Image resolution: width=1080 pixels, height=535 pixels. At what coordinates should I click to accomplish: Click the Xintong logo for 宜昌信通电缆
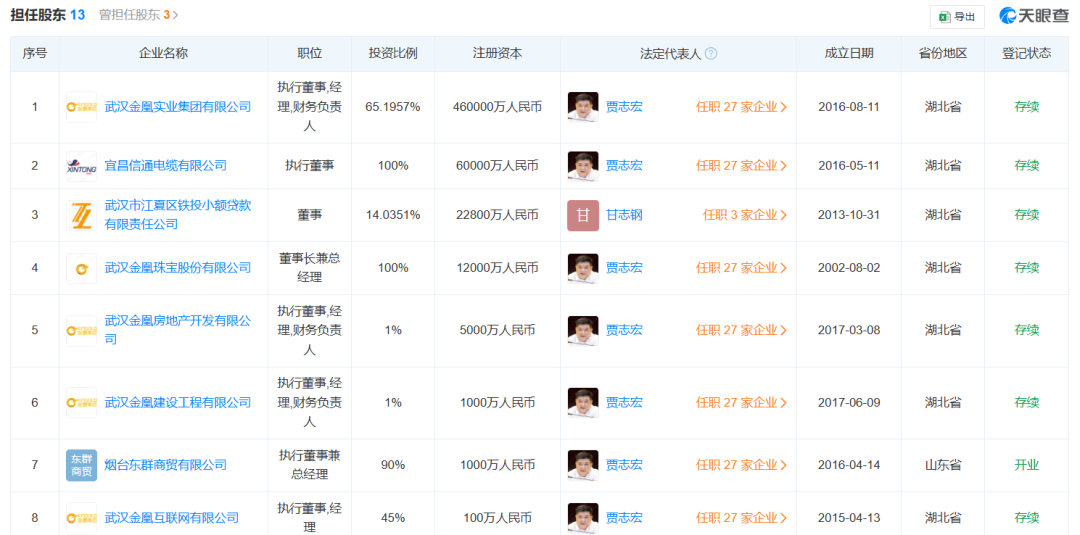81,166
